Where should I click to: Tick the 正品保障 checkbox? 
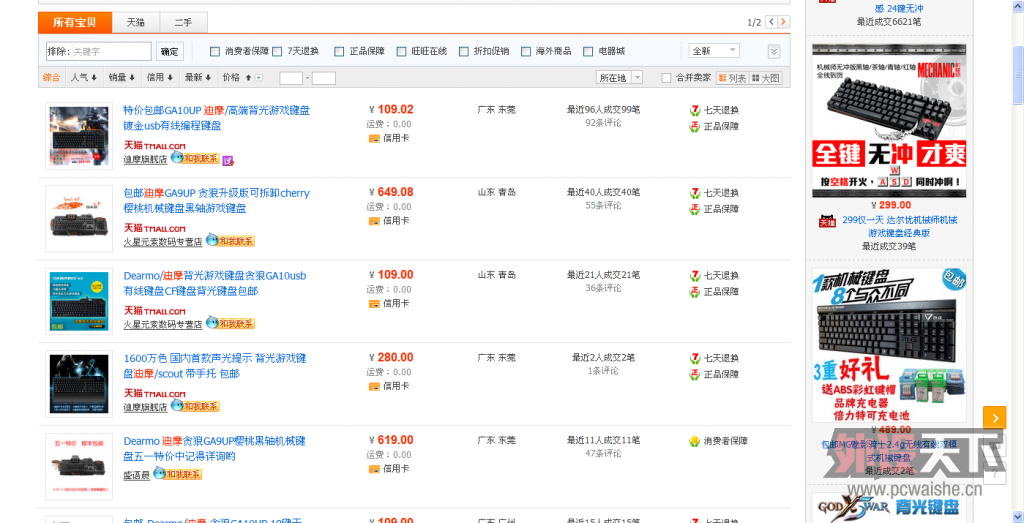339,51
